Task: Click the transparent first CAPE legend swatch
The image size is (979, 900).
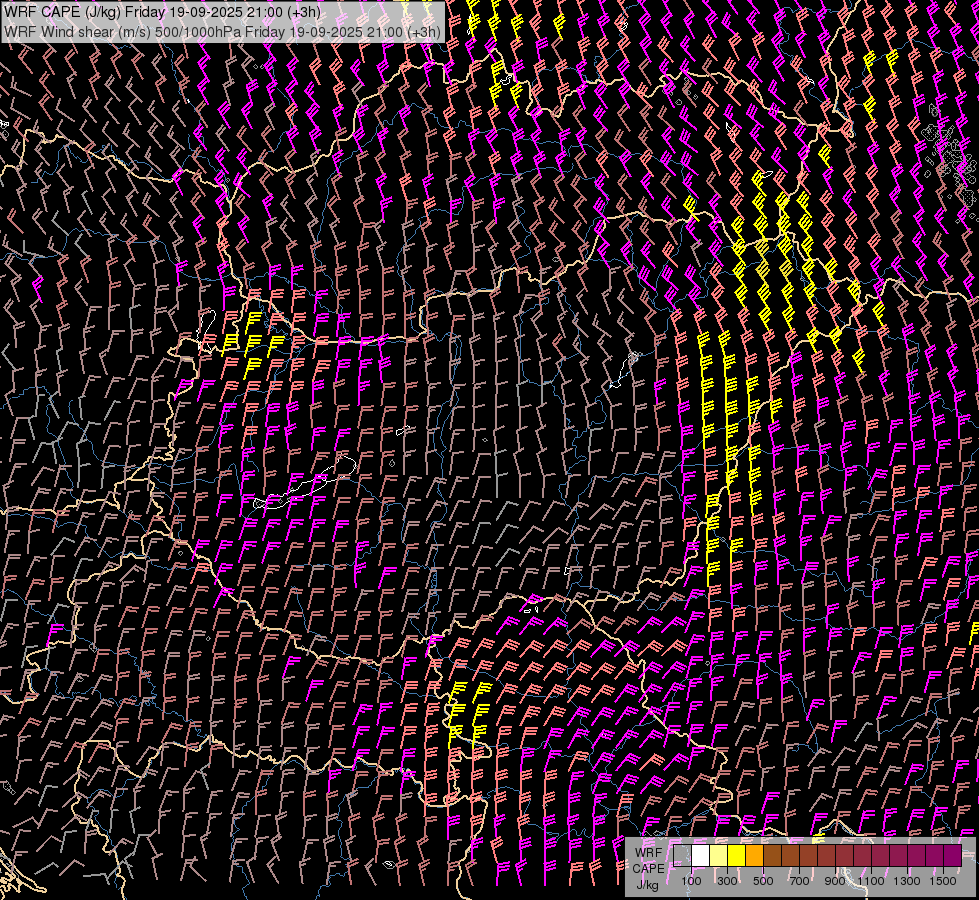Action: click(682, 856)
